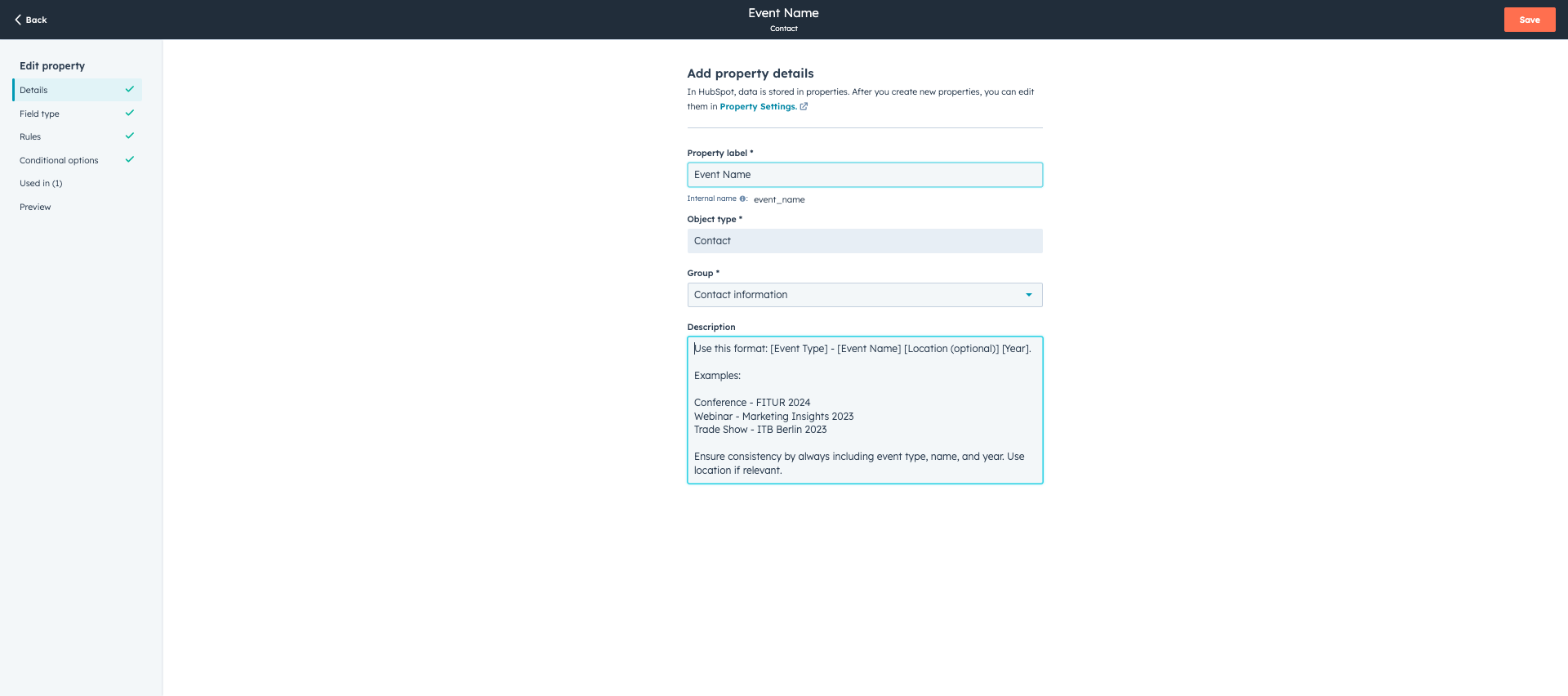Image resolution: width=1568 pixels, height=696 pixels.
Task: Click the 'Trade Show - ITB Berlin 2023' line
Action: 760,430
